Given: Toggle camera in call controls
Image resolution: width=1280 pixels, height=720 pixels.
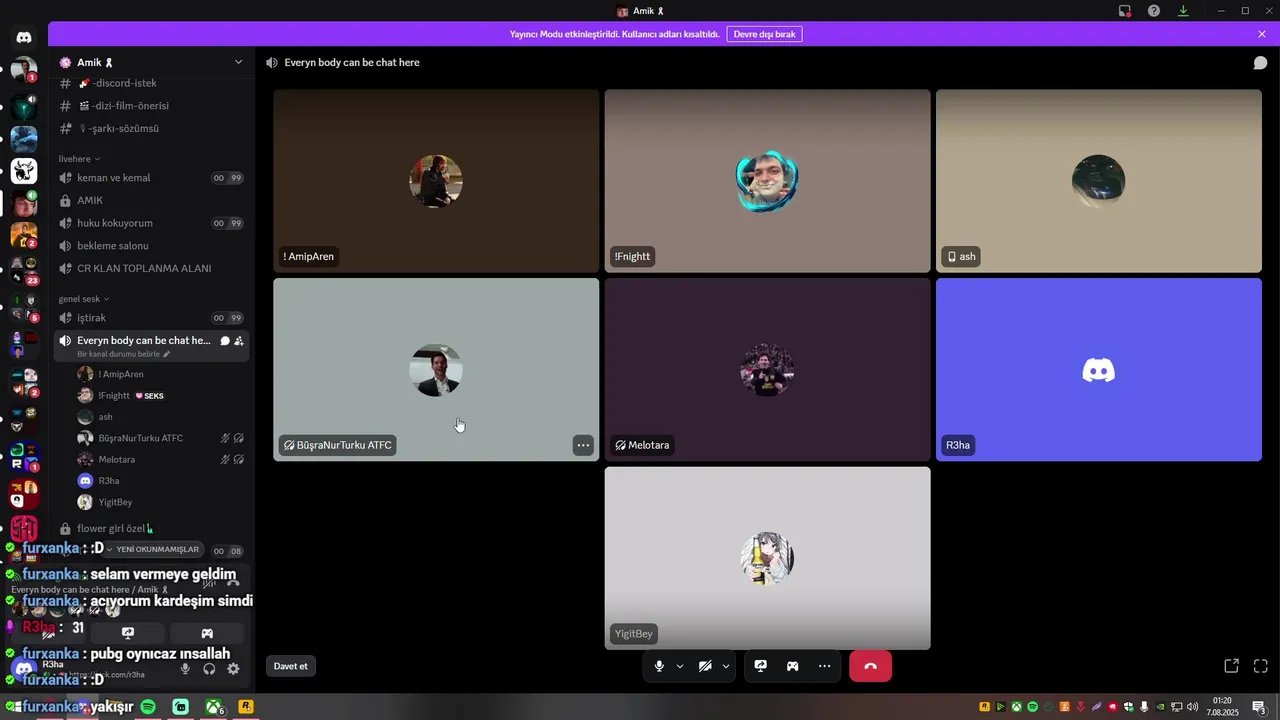Looking at the screenshot, I should (705, 666).
